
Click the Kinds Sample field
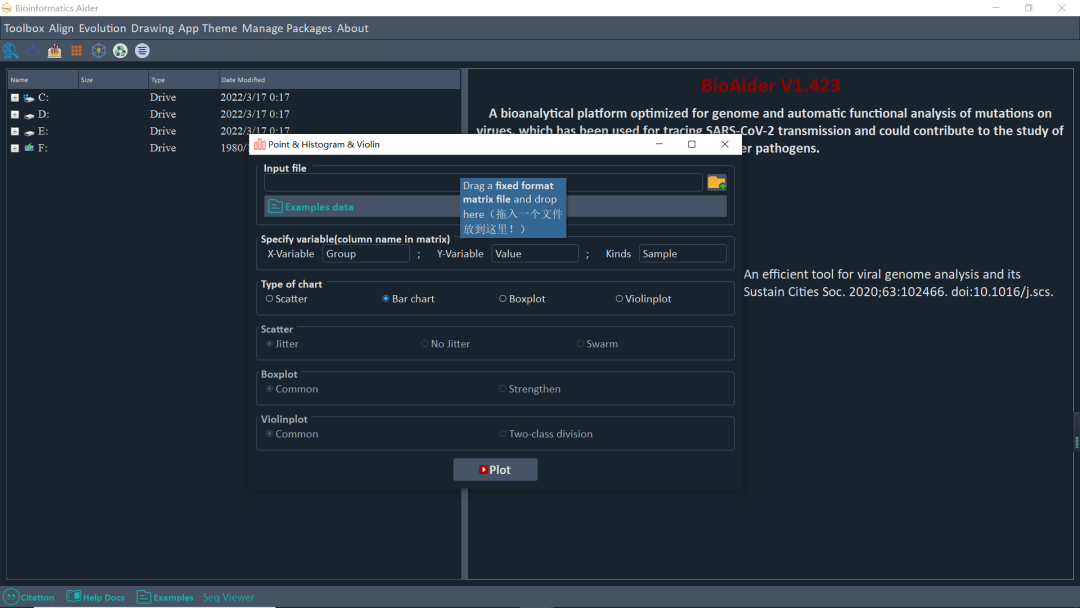683,254
